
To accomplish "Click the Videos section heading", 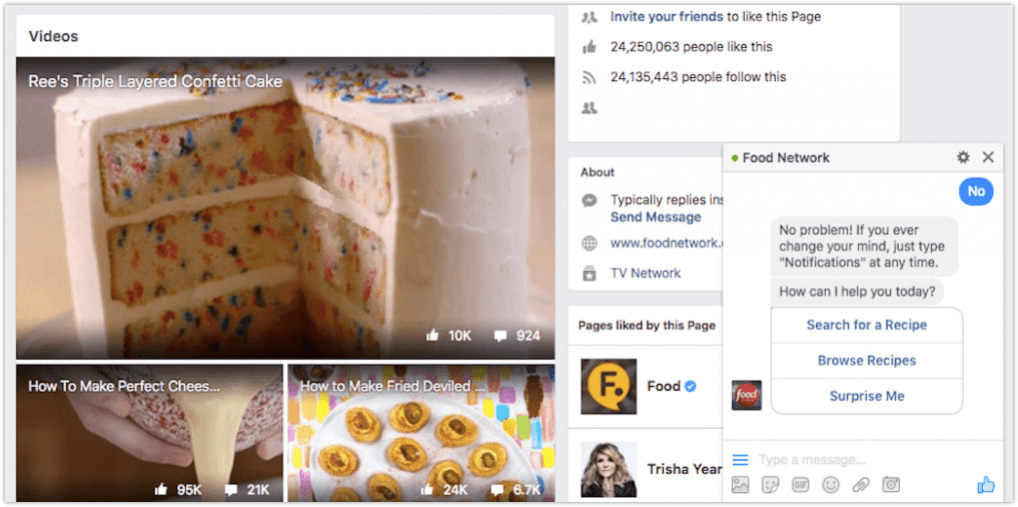I will point(53,36).
